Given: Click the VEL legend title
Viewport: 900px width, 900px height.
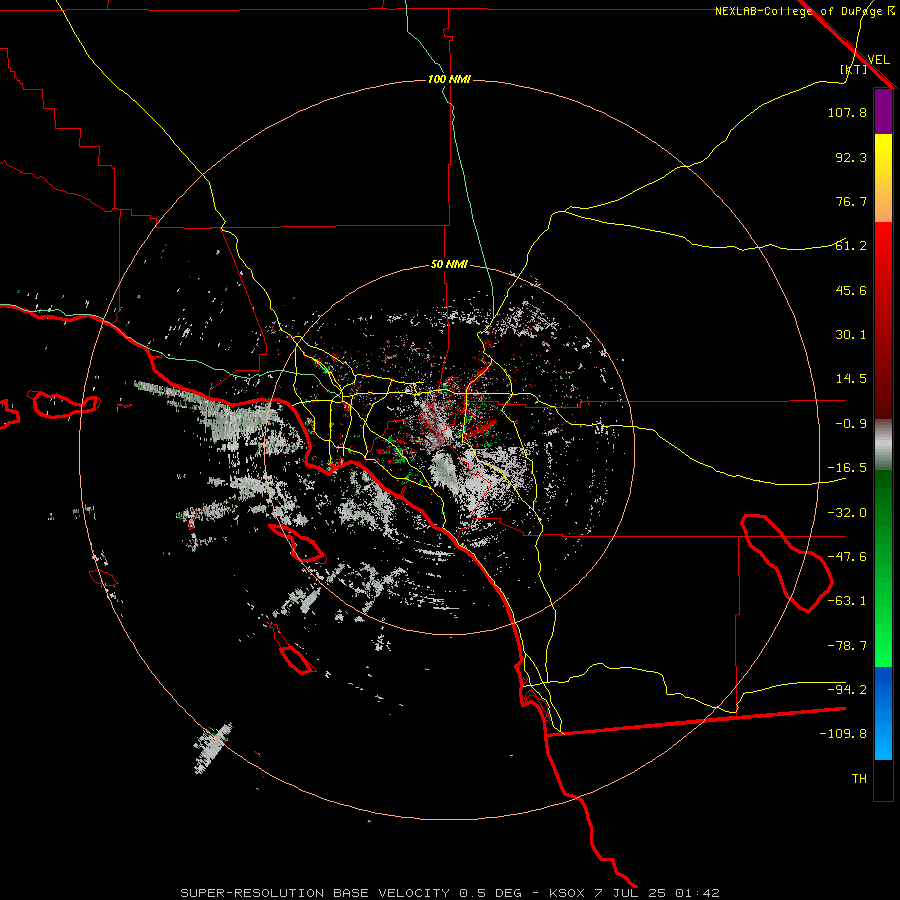Looking at the screenshot, I should (x=878, y=60).
